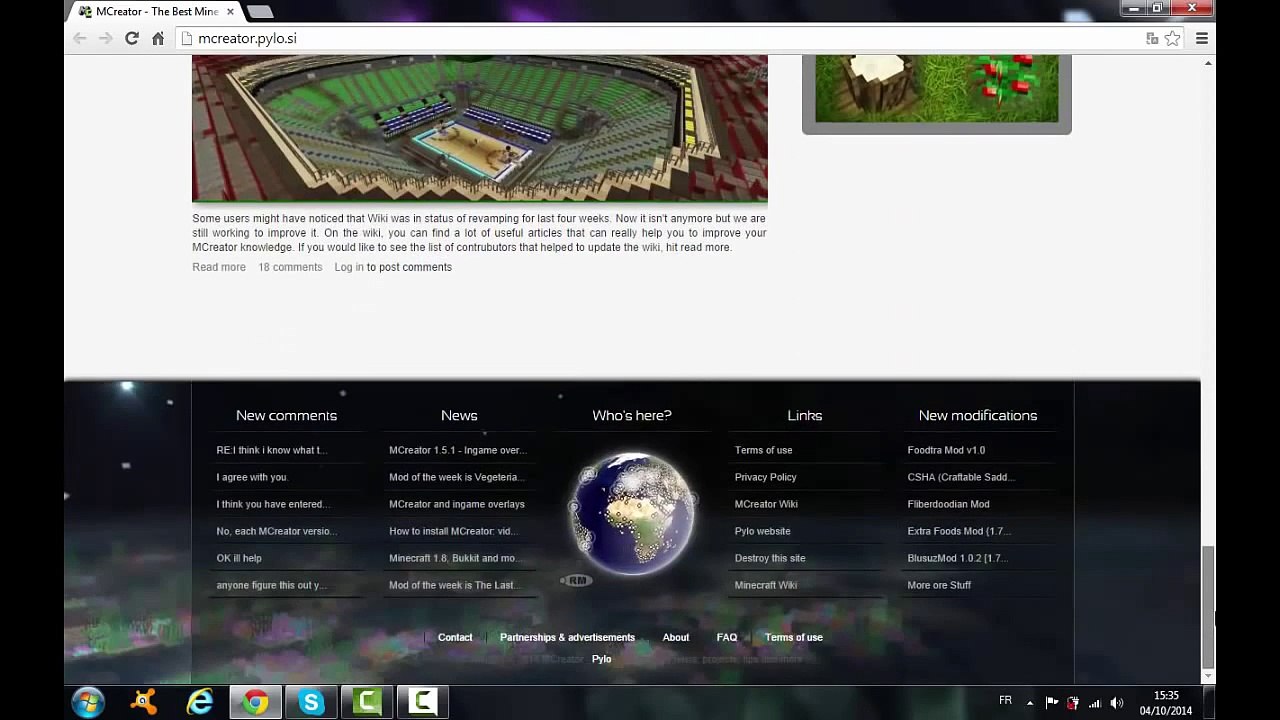1280x720 pixels.
Task: Click About in footer menu
Action: [x=675, y=637]
